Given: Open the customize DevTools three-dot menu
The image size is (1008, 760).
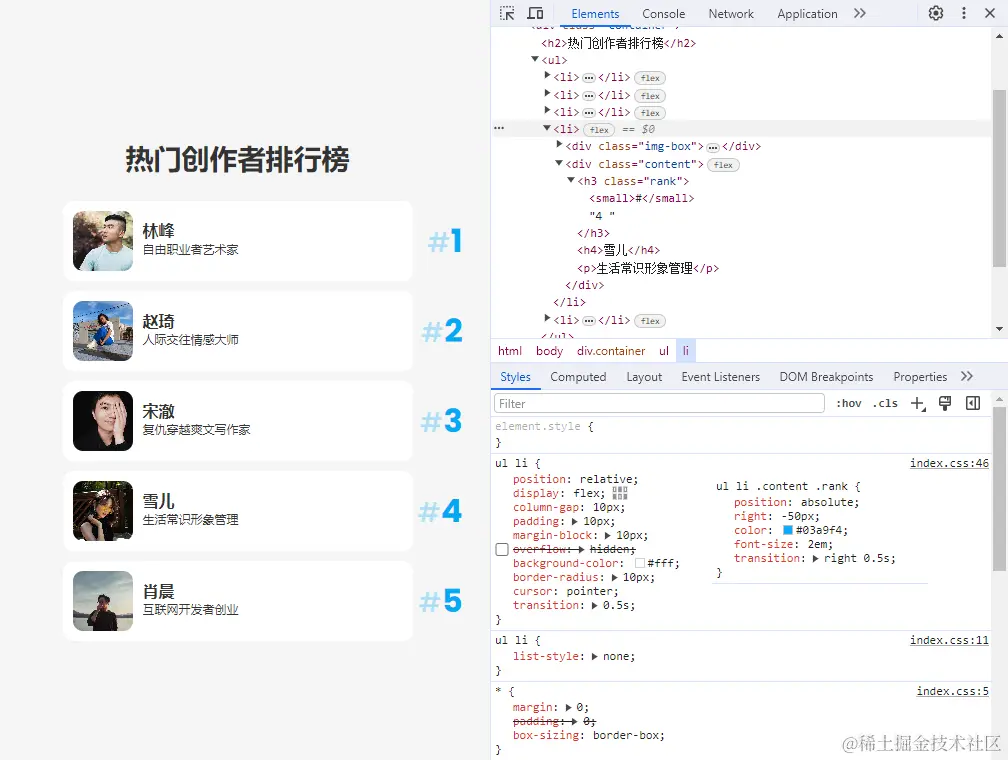Looking at the screenshot, I should tap(962, 13).
